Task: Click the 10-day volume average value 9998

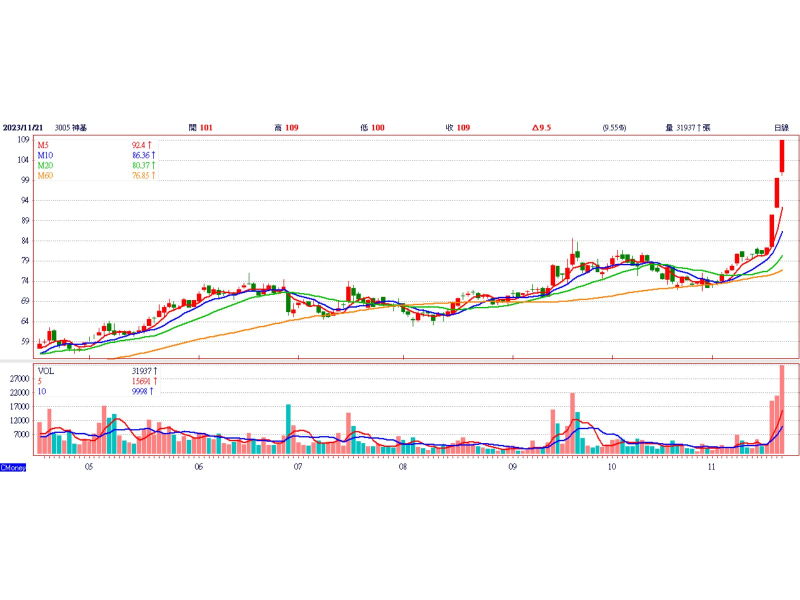Action: [x=143, y=391]
